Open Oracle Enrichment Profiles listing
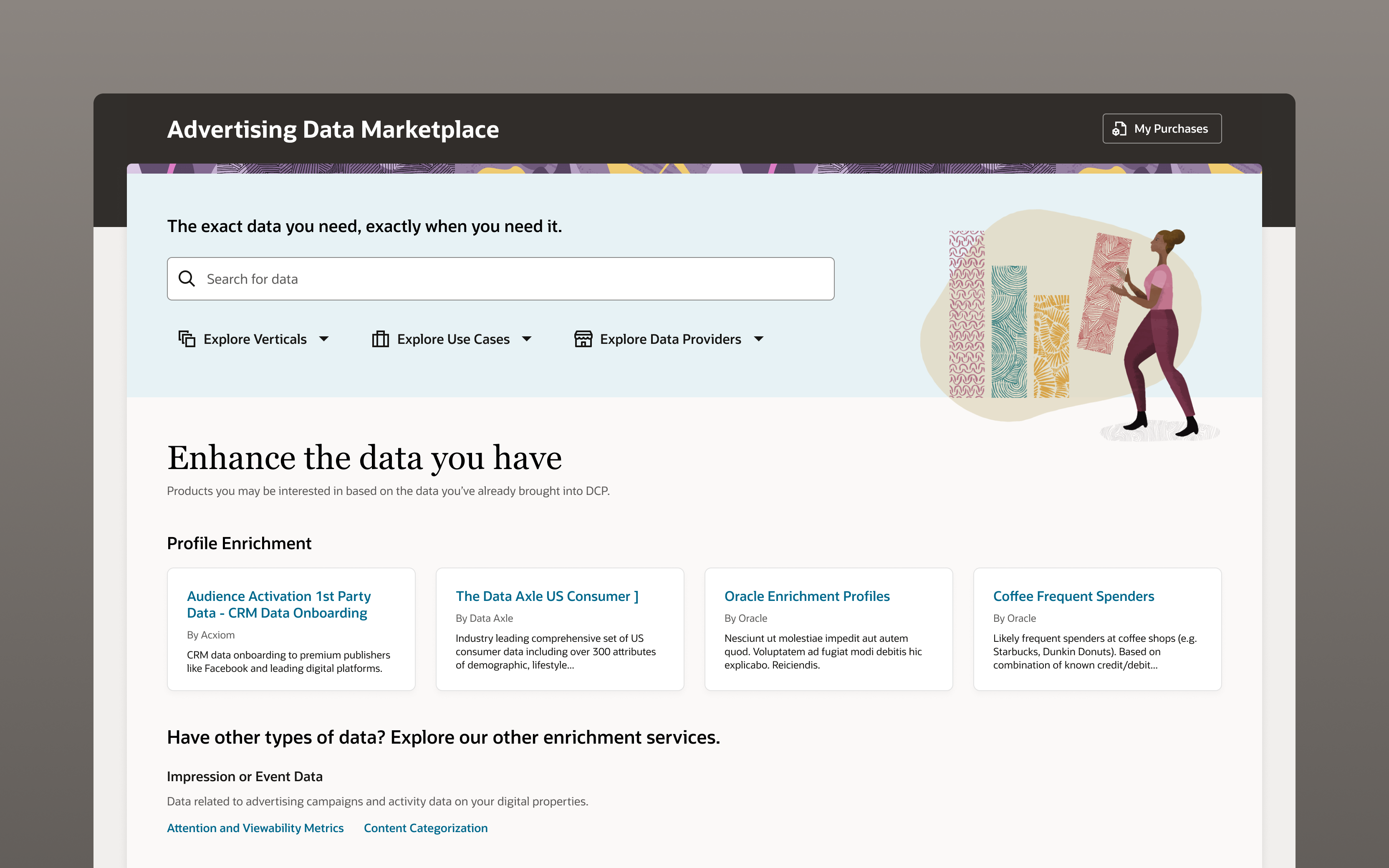 807,596
